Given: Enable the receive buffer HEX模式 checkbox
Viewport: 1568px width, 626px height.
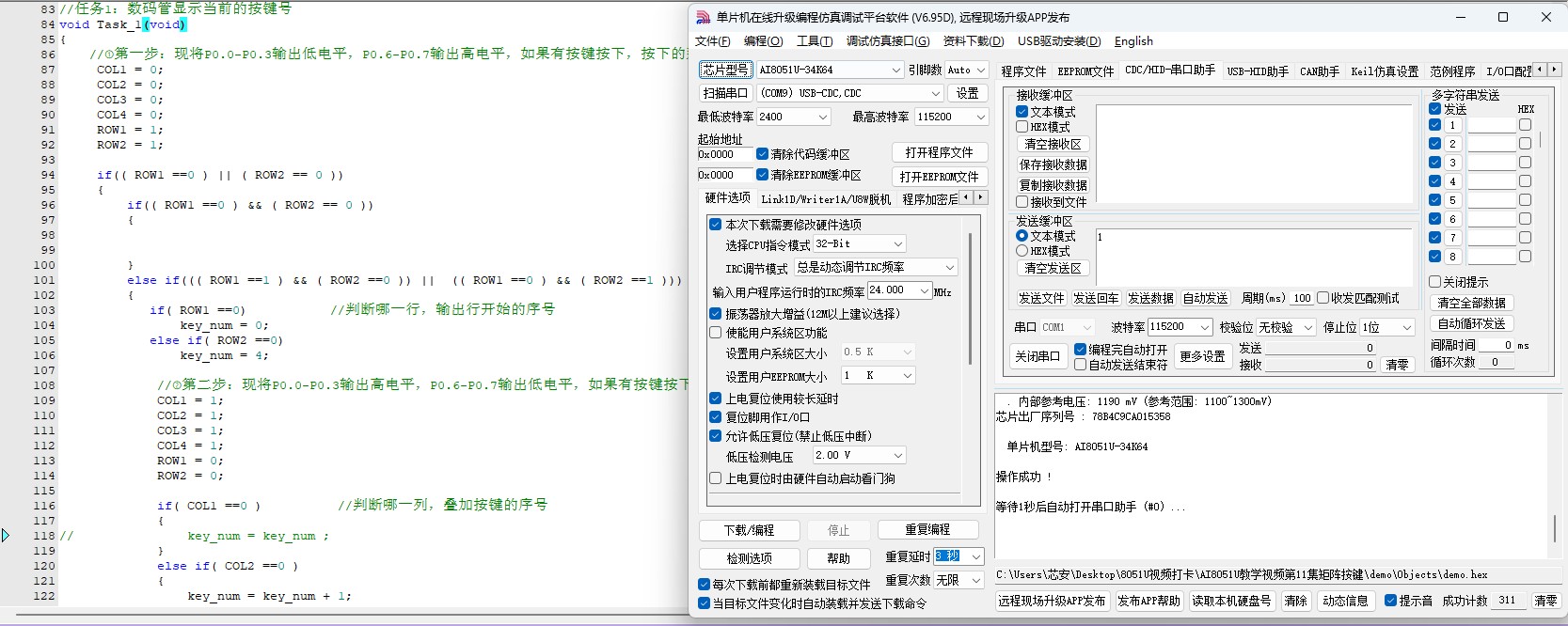Looking at the screenshot, I should [x=1022, y=127].
